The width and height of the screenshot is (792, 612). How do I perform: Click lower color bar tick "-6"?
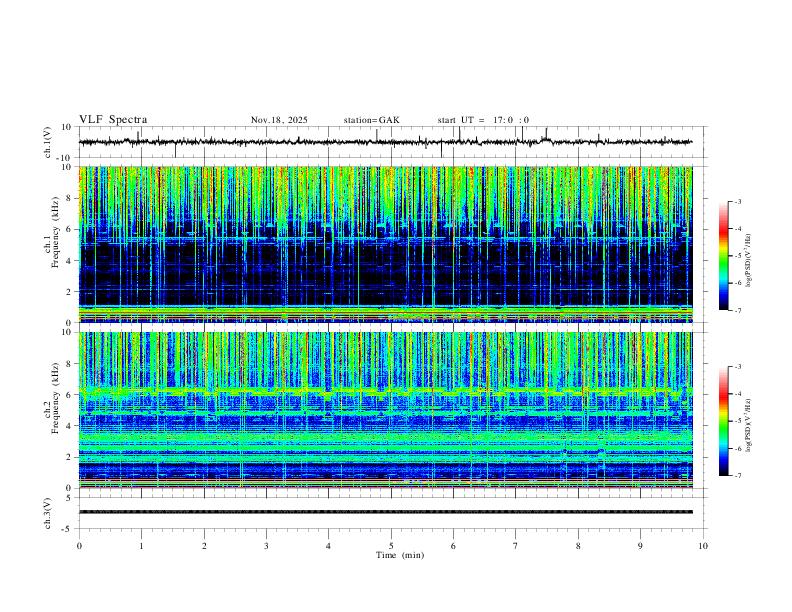737,448
